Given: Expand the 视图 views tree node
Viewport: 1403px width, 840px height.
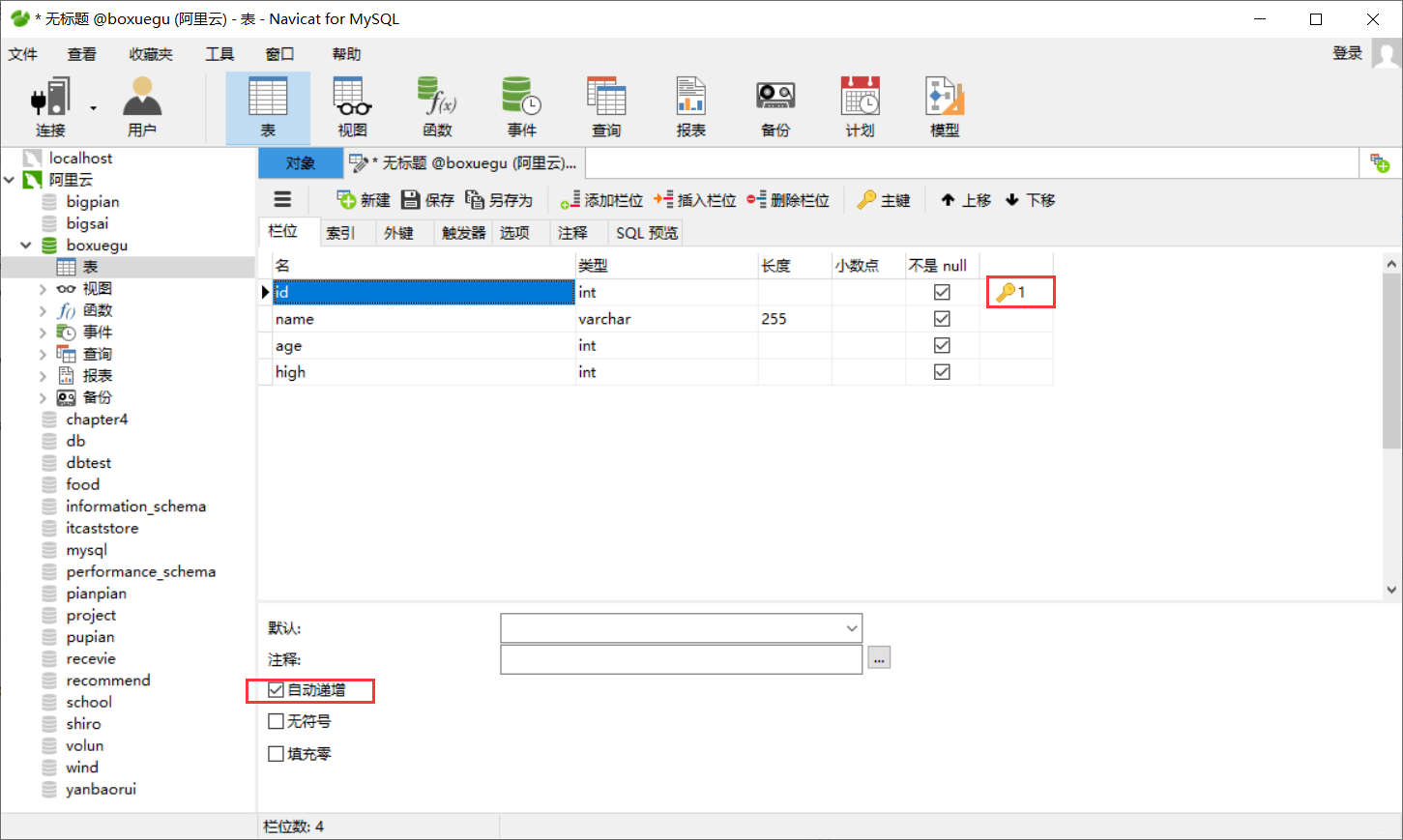Looking at the screenshot, I should pos(43,289).
